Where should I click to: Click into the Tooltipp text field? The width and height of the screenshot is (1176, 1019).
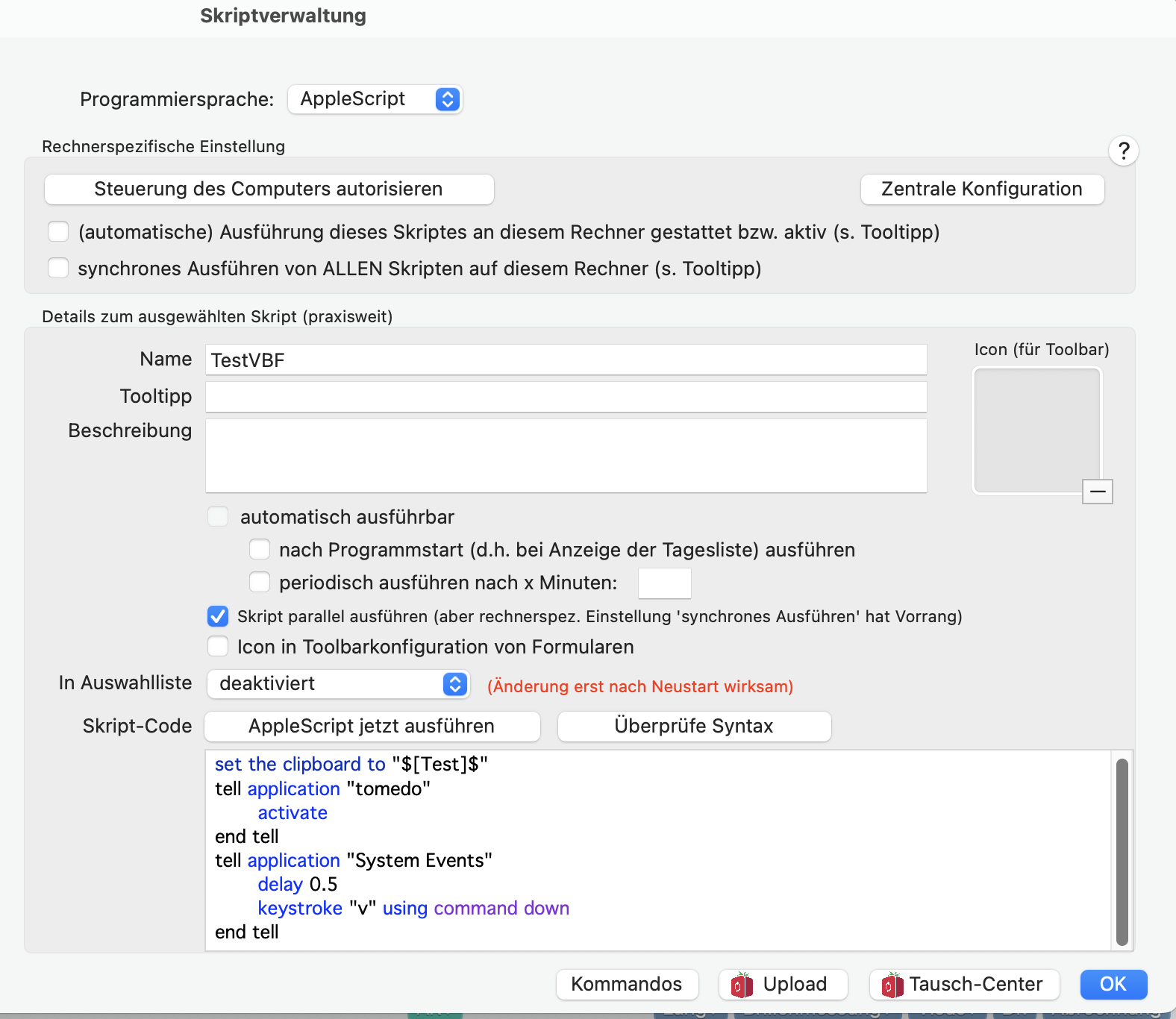[x=566, y=397]
